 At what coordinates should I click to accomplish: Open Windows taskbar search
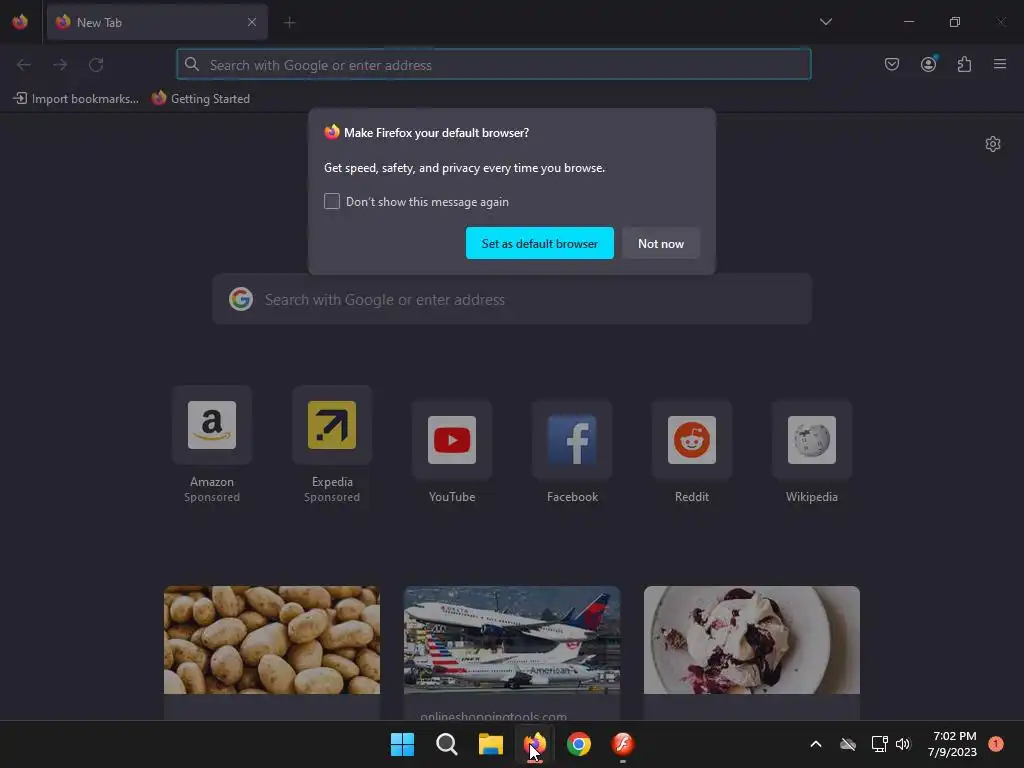click(447, 744)
